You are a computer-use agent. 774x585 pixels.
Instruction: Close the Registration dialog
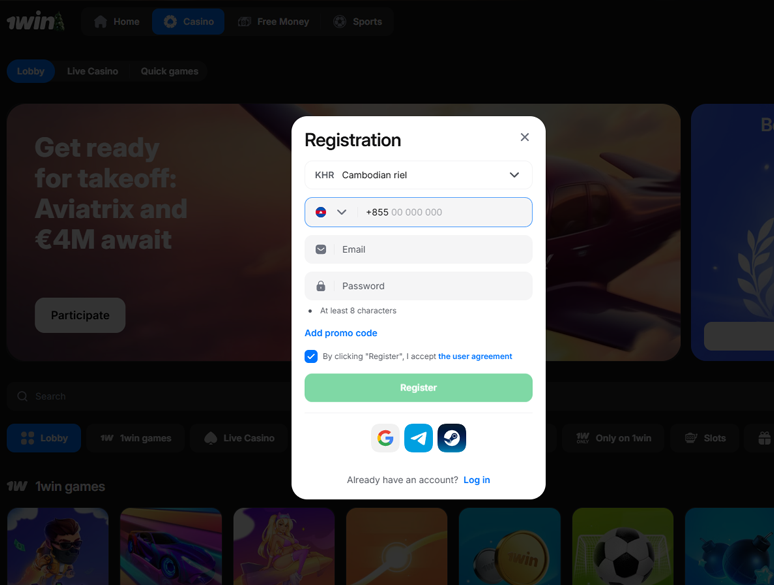525,137
